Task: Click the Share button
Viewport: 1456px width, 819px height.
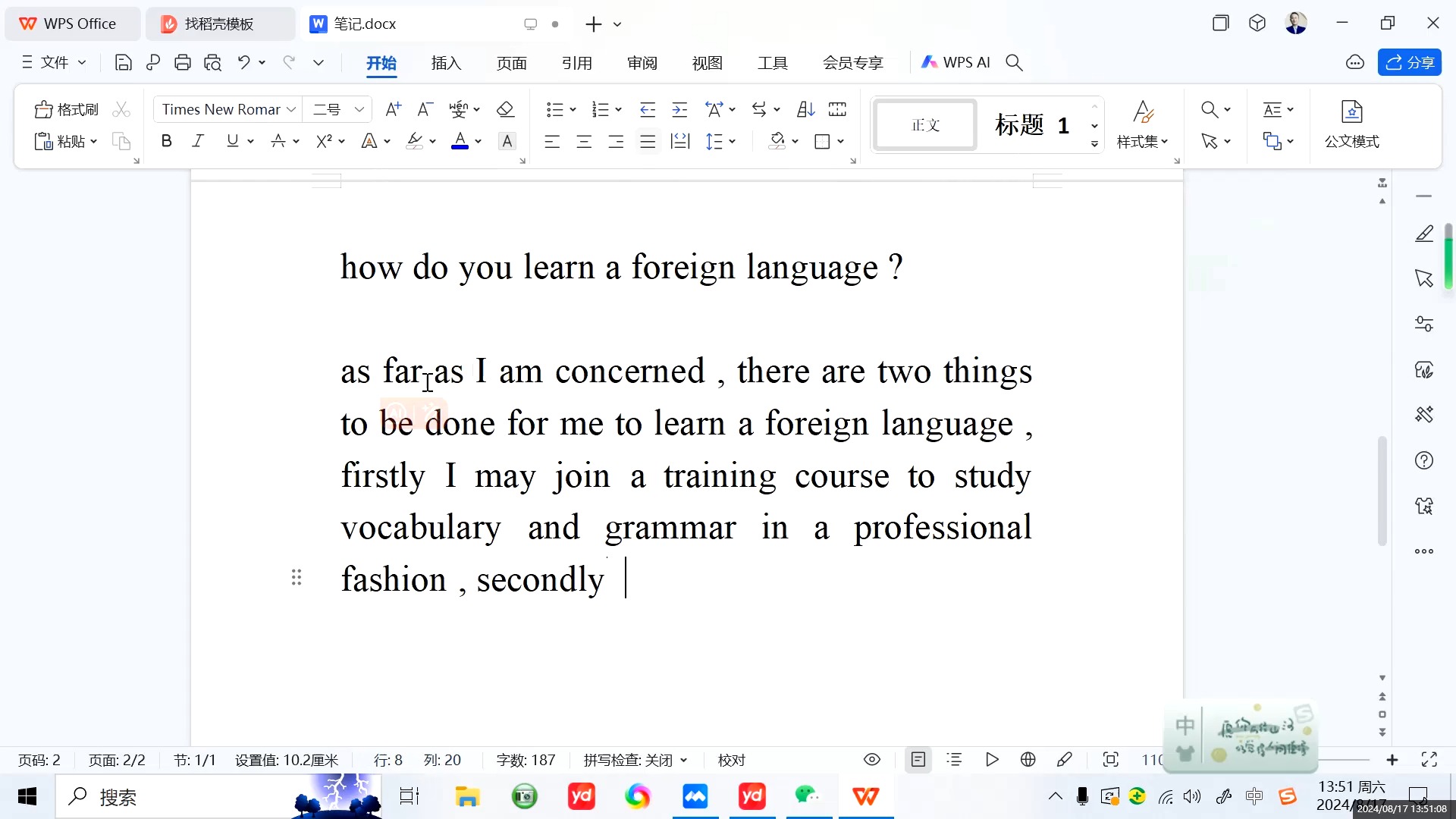Action: [x=1409, y=63]
